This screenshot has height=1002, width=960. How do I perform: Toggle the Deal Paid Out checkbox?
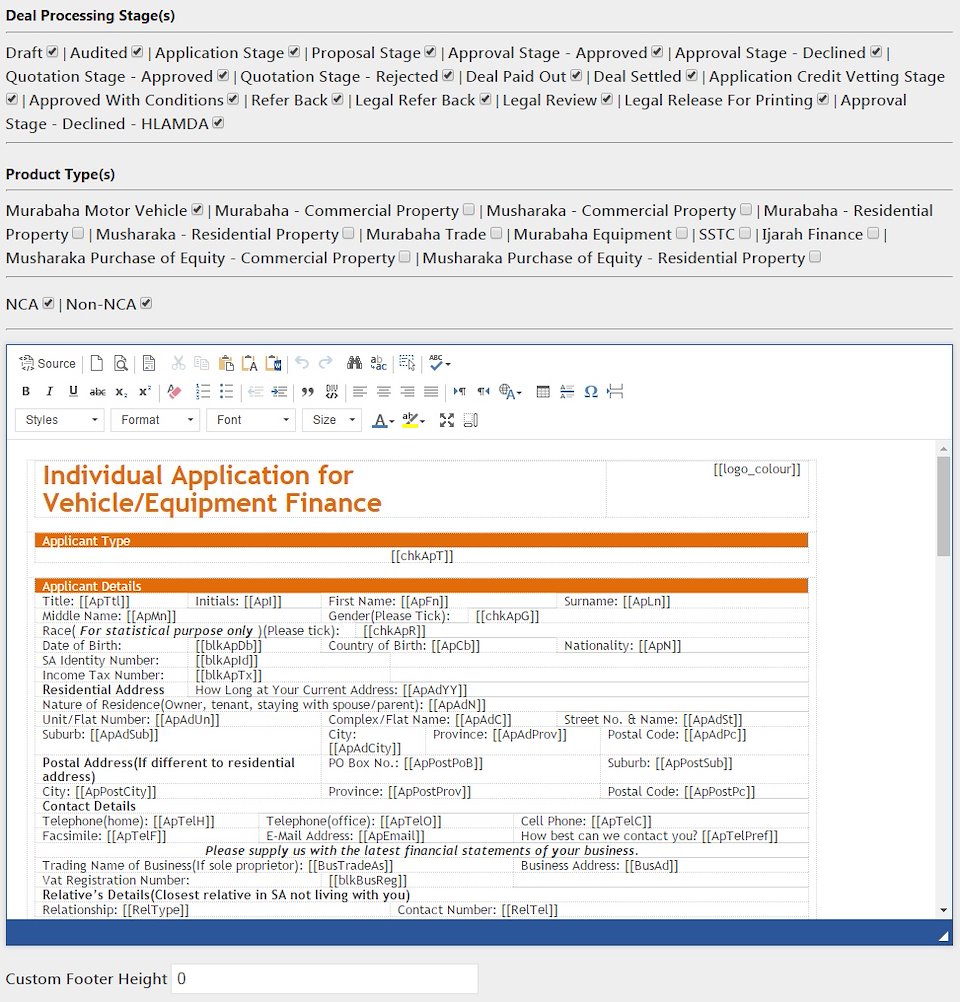pyautogui.click(x=576, y=75)
